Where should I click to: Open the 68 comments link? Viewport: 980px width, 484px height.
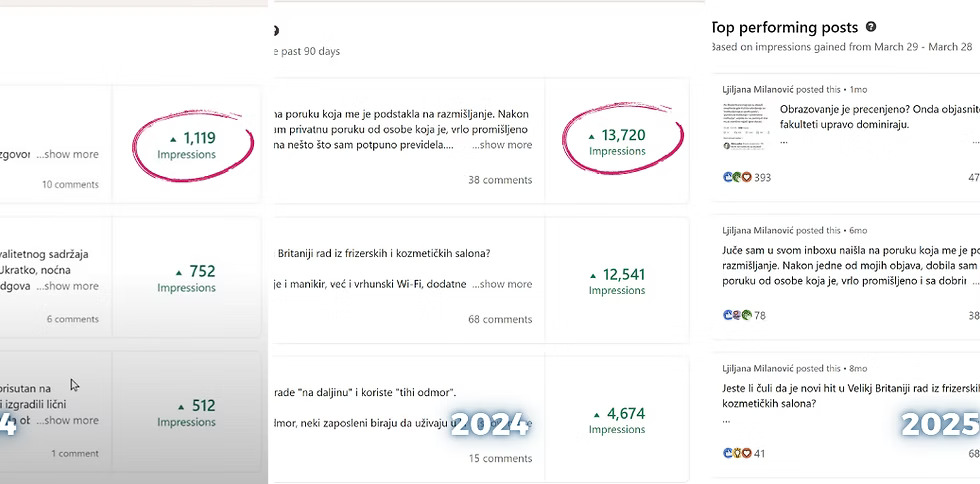tap(499, 319)
